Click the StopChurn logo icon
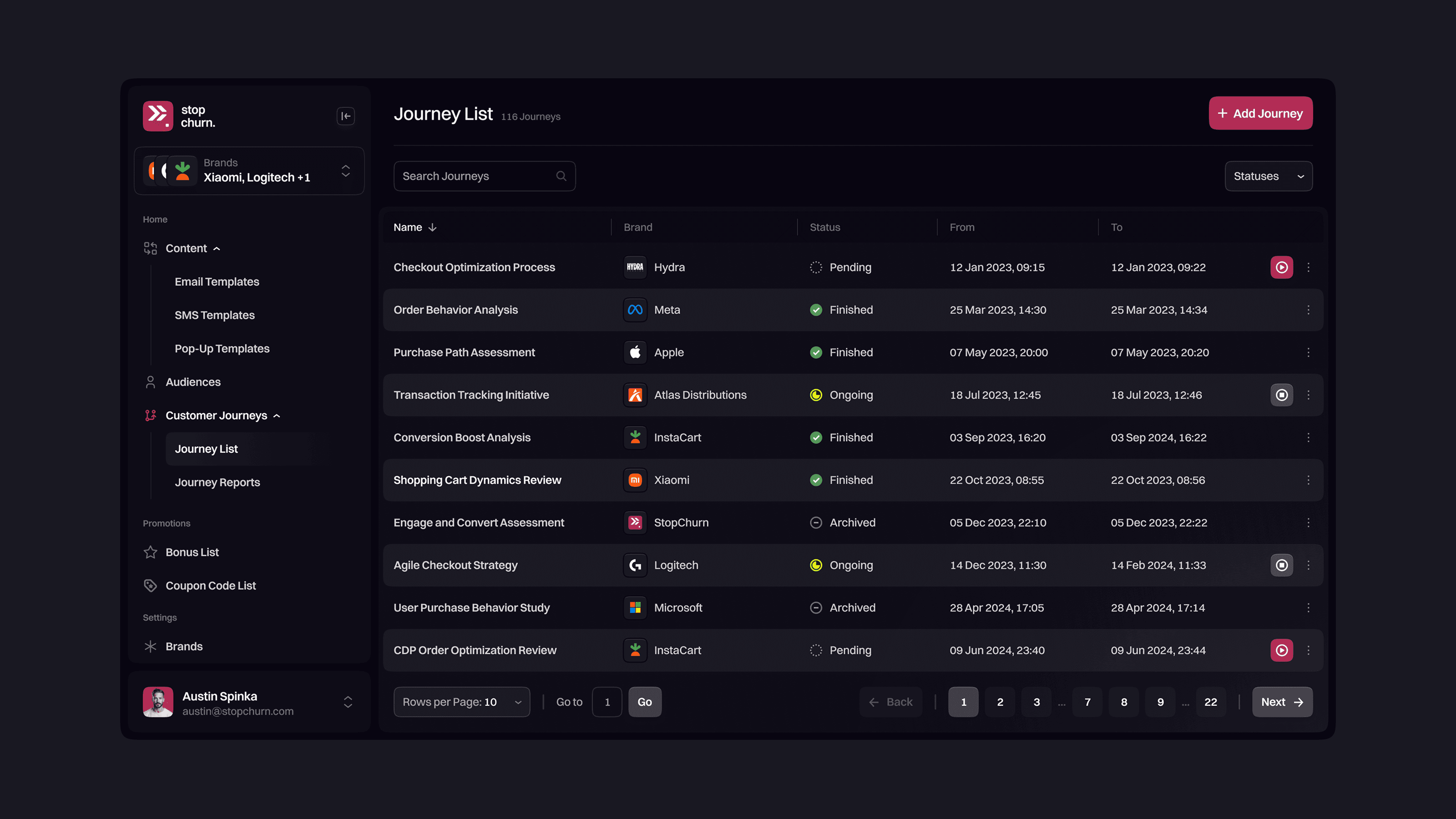This screenshot has width=1456, height=819. (x=158, y=115)
